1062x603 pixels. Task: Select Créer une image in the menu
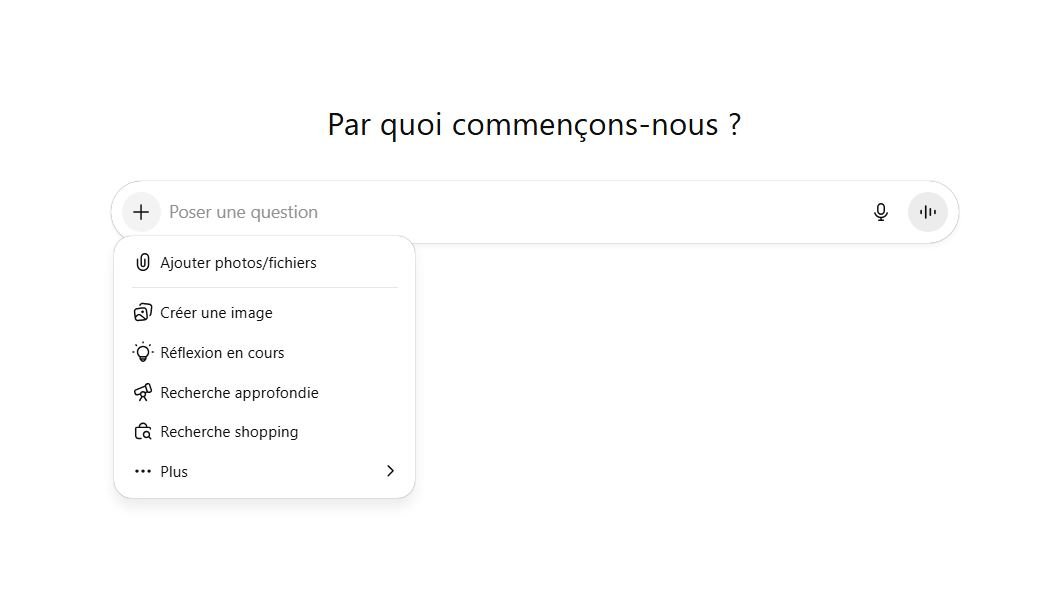(216, 312)
